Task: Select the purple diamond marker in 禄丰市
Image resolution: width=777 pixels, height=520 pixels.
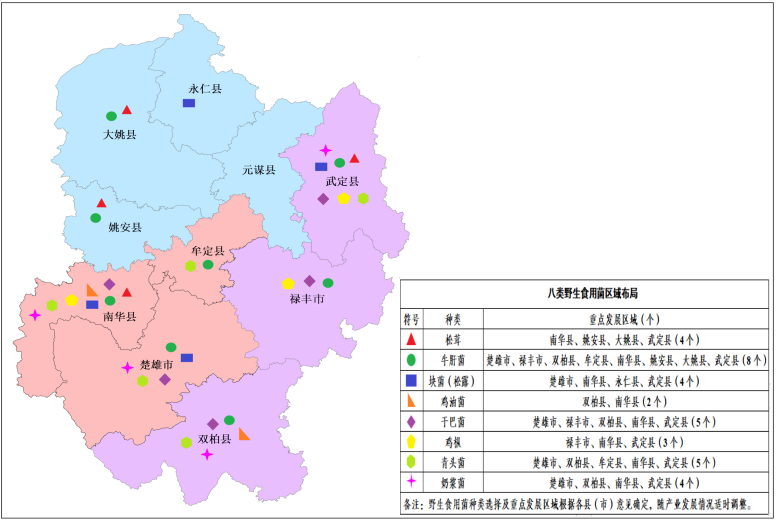Action: (x=309, y=281)
